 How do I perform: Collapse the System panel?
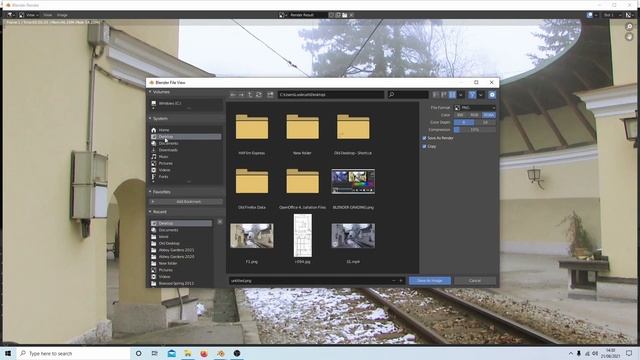point(150,118)
